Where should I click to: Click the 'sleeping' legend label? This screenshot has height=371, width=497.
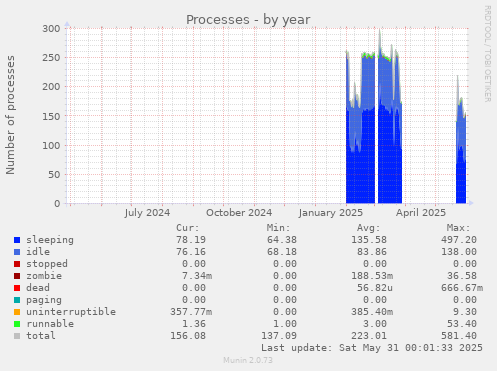(x=50, y=240)
